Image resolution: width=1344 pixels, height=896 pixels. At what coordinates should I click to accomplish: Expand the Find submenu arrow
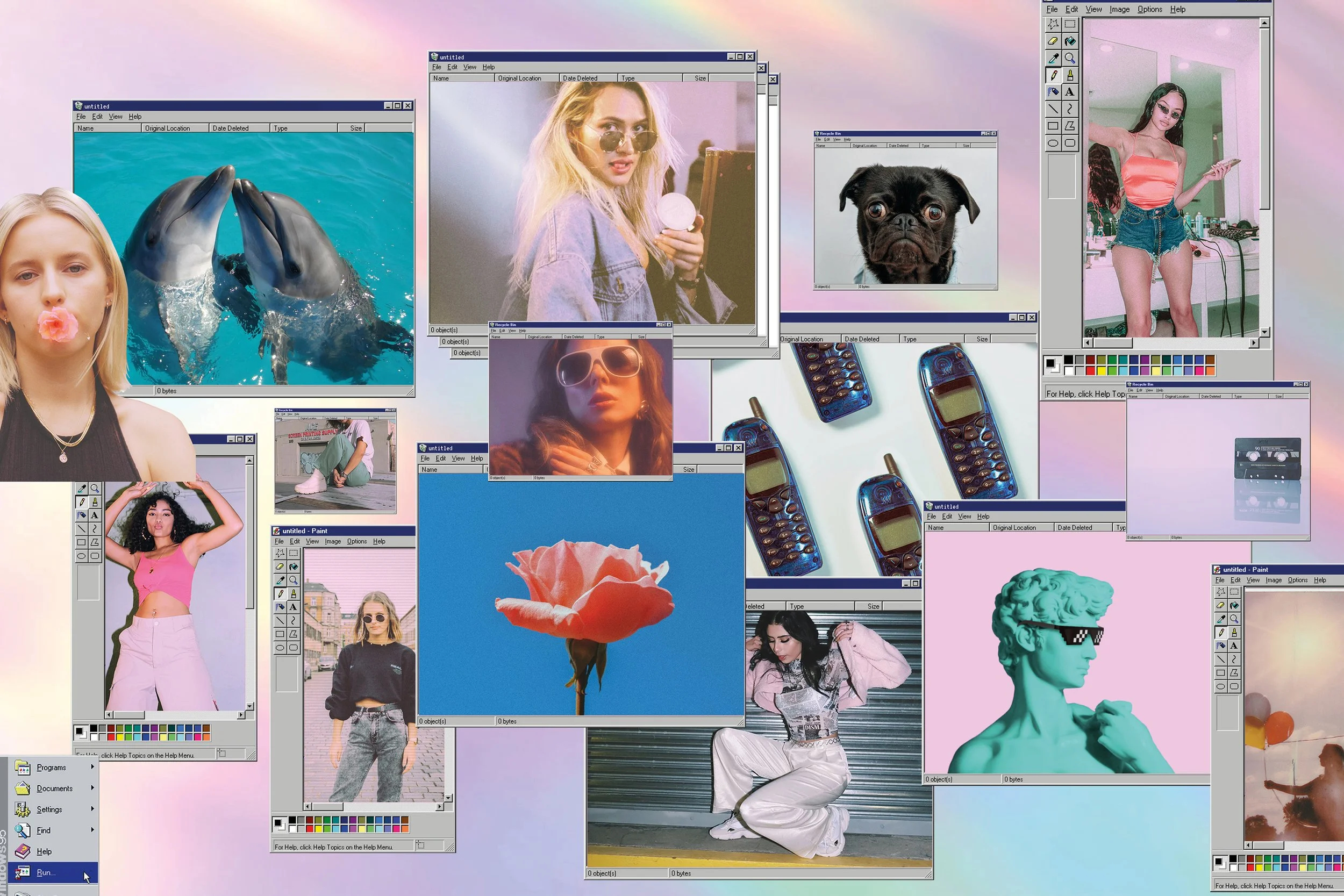[x=92, y=830]
